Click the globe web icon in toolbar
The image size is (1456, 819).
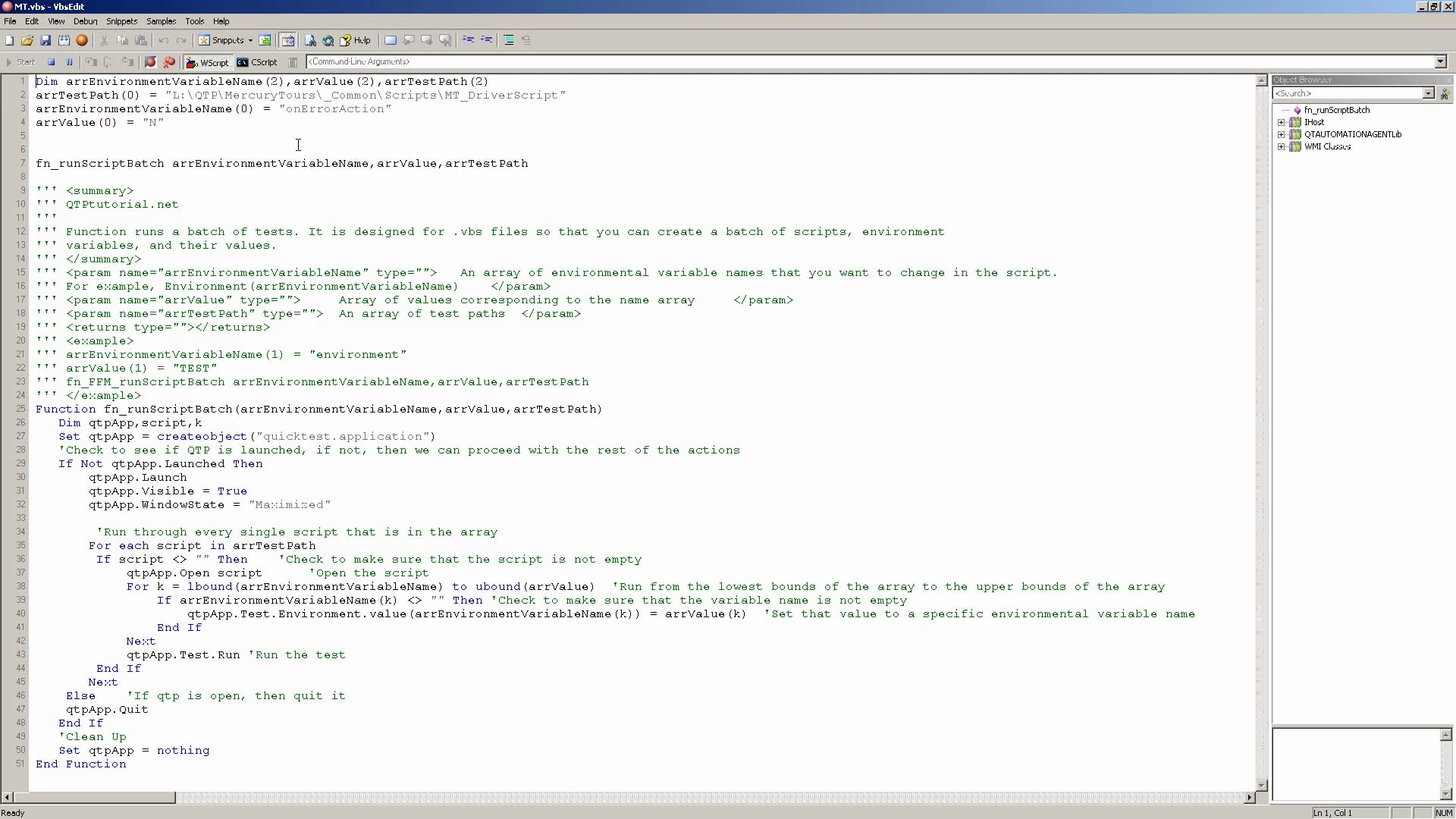(x=328, y=40)
